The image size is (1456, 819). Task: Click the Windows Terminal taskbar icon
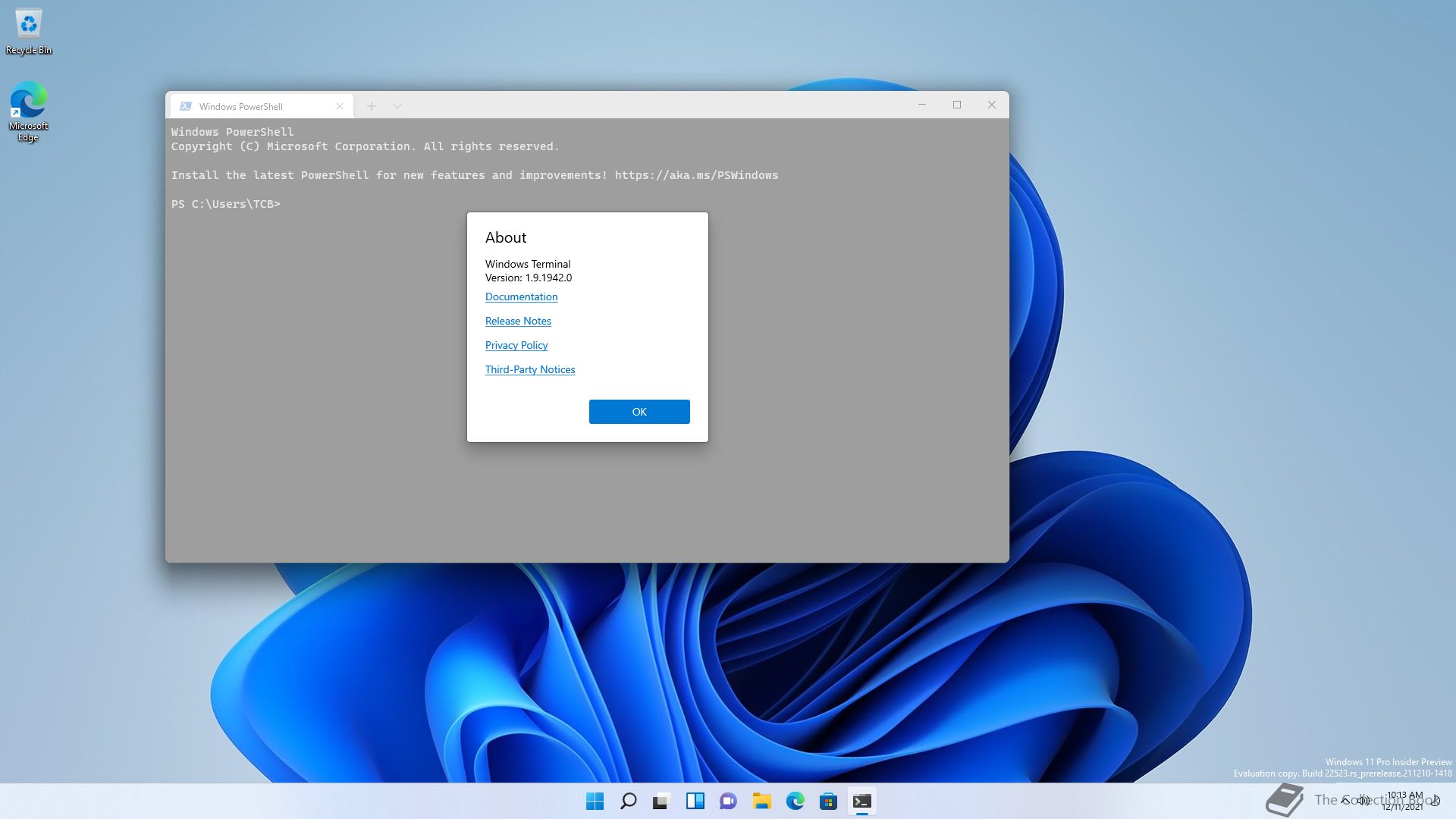(862, 801)
